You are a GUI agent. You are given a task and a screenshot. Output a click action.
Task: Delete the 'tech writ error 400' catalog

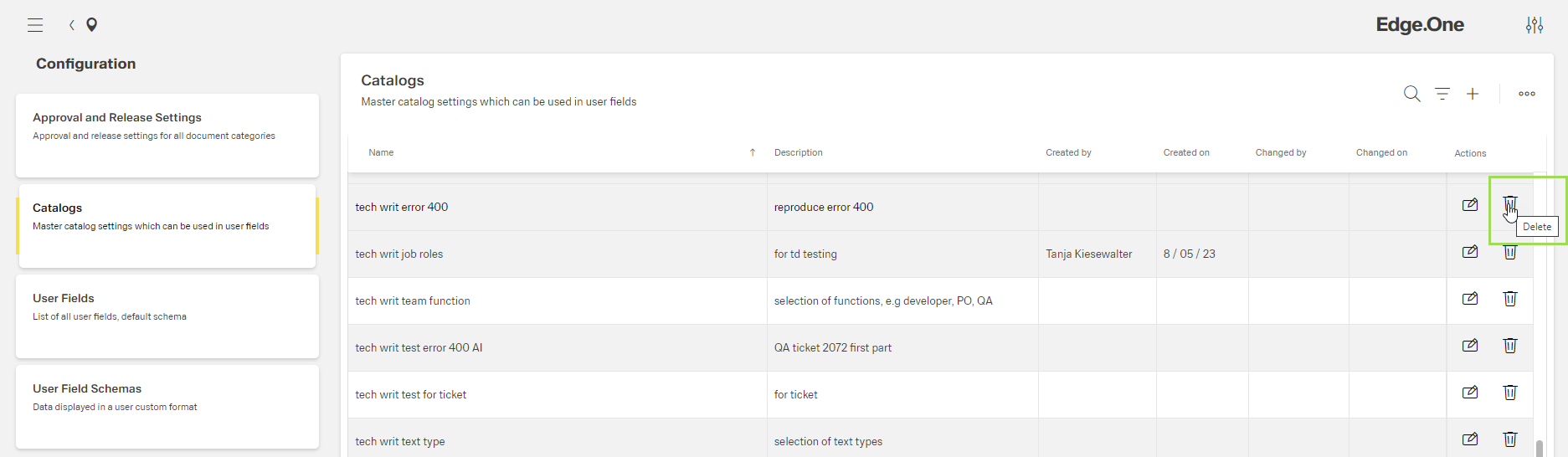(x=1509, y=204)
